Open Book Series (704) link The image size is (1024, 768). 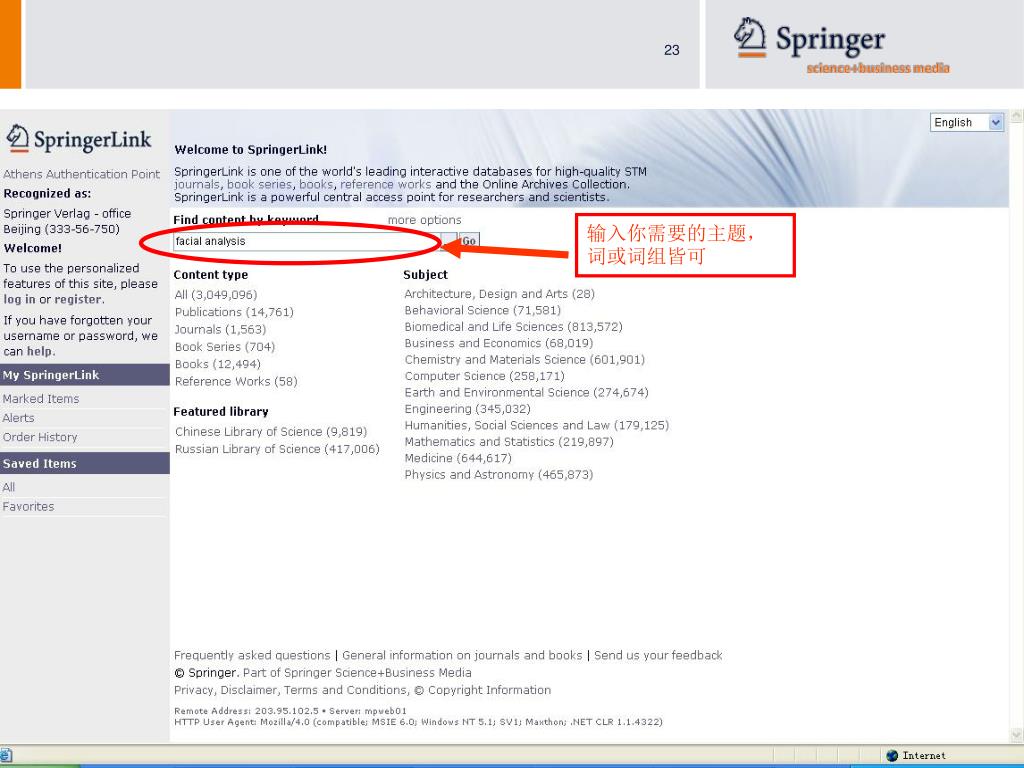tap(225, 347)
